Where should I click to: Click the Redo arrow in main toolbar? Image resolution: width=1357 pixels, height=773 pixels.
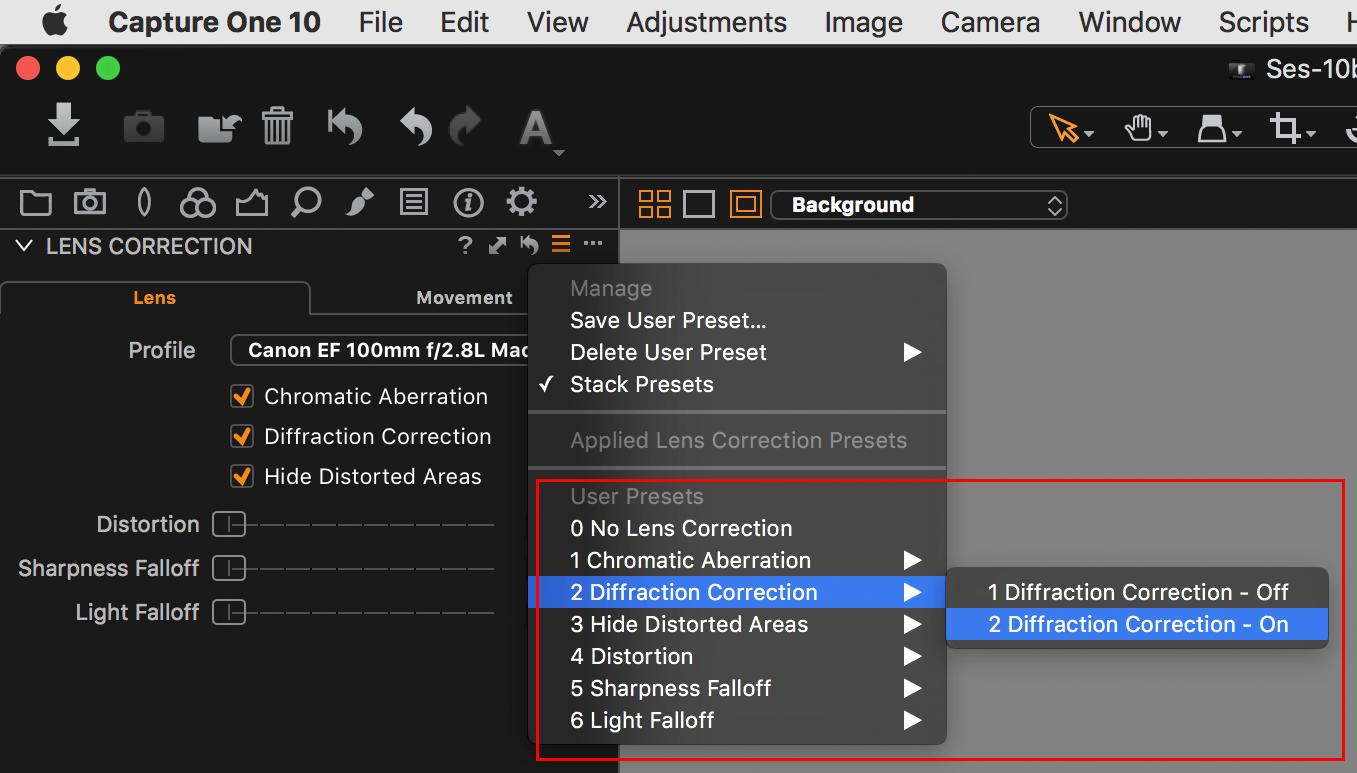tap(465, 127)
